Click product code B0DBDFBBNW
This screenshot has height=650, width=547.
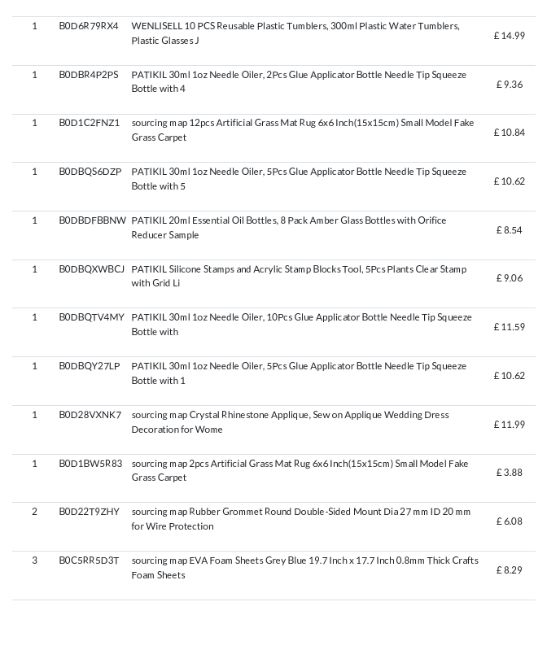click(x=92, y=221)
